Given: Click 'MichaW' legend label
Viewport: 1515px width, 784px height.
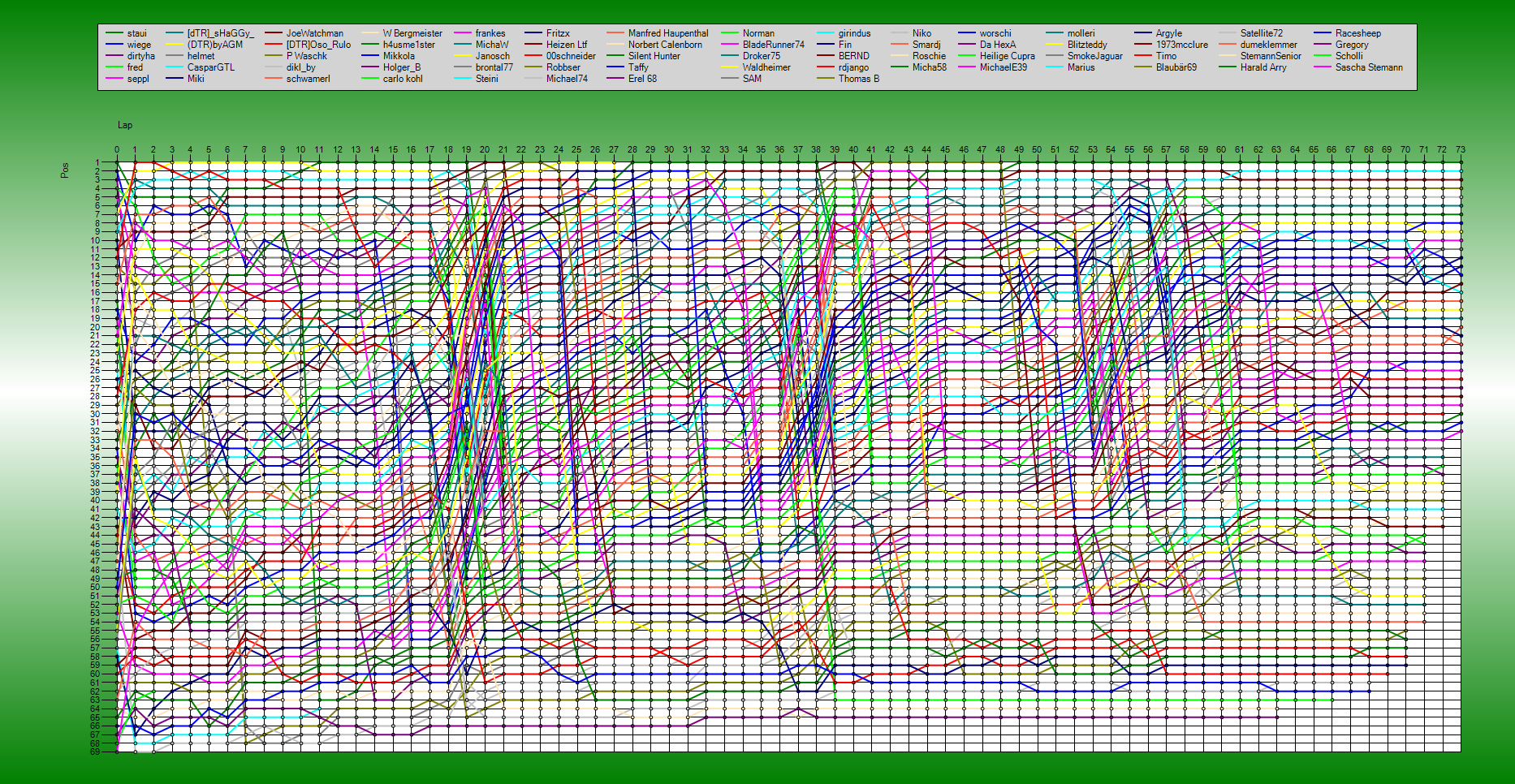Looking at the screenshot, I should pyautogui.click(x=492, y=45).
